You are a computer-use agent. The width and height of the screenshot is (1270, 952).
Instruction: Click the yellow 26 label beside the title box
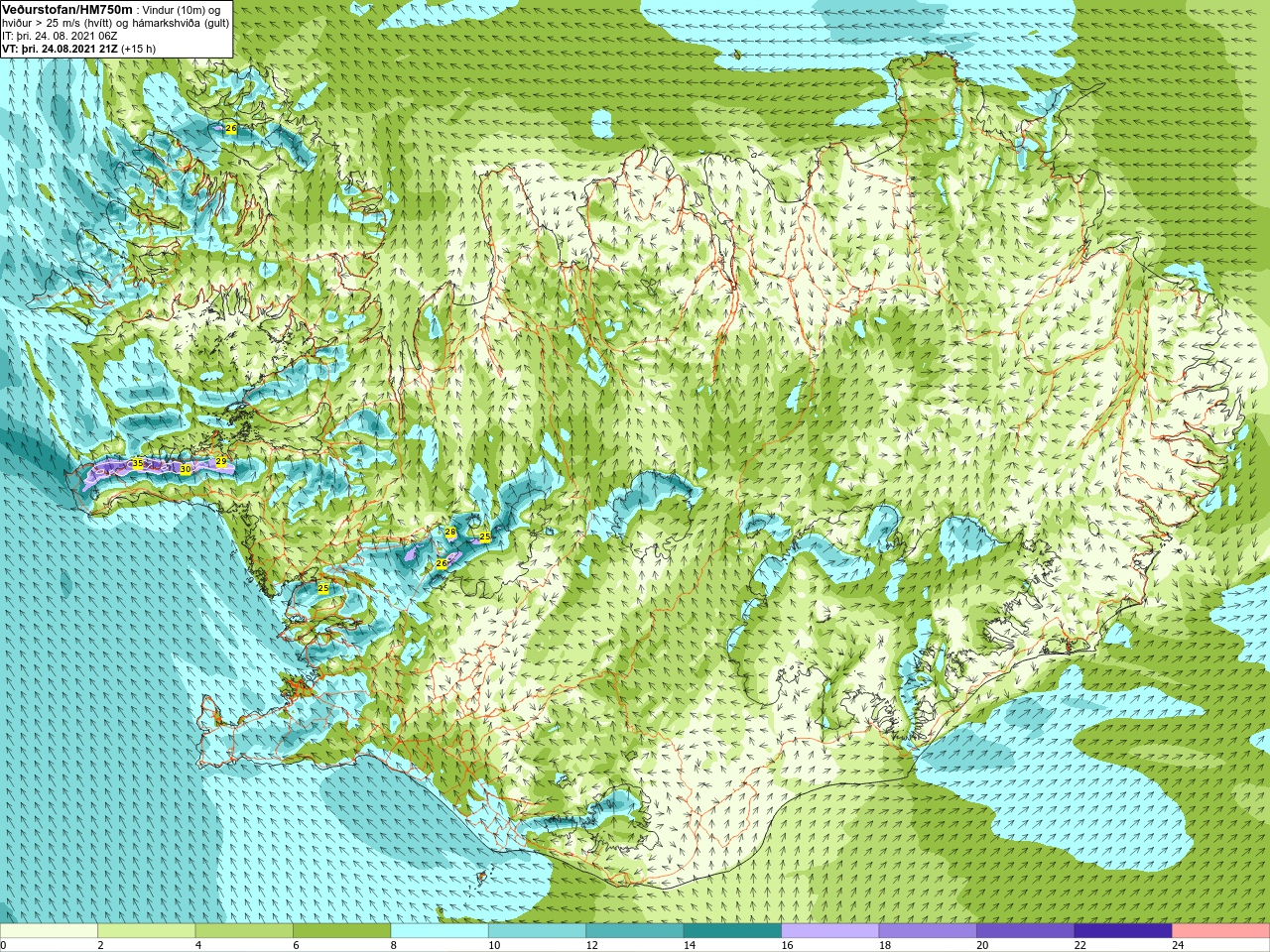coord(230,129)
